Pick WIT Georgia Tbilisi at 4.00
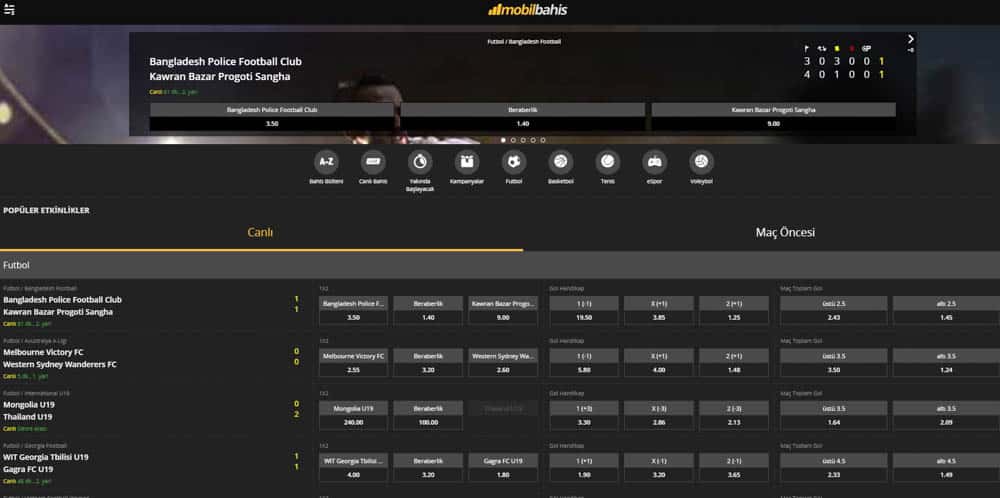This screenshot has width=1000, height=498. 353,467
